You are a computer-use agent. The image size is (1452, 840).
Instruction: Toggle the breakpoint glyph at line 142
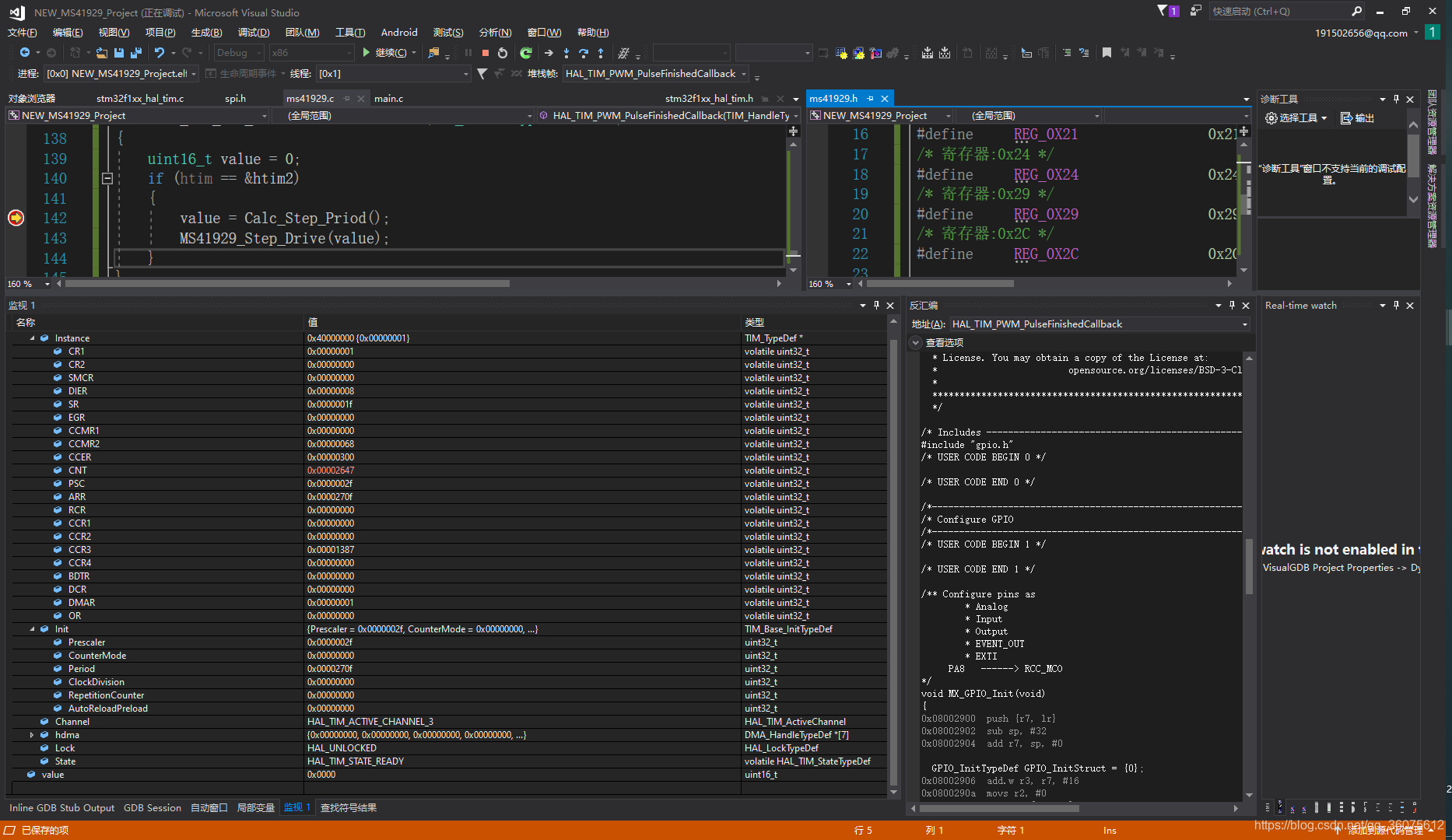[x=16, y=219]
